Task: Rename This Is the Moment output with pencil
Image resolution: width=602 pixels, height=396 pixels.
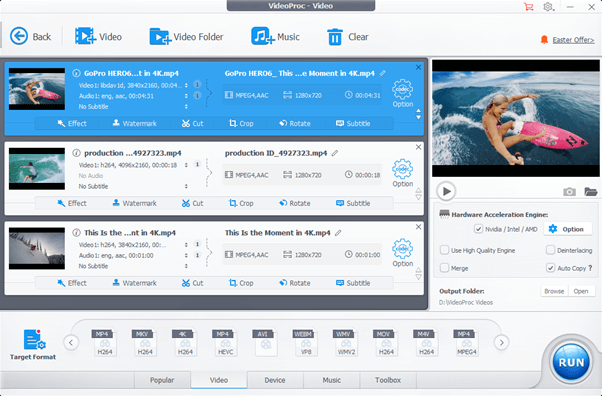Action: pyautogui.click(x=338, y=233)
